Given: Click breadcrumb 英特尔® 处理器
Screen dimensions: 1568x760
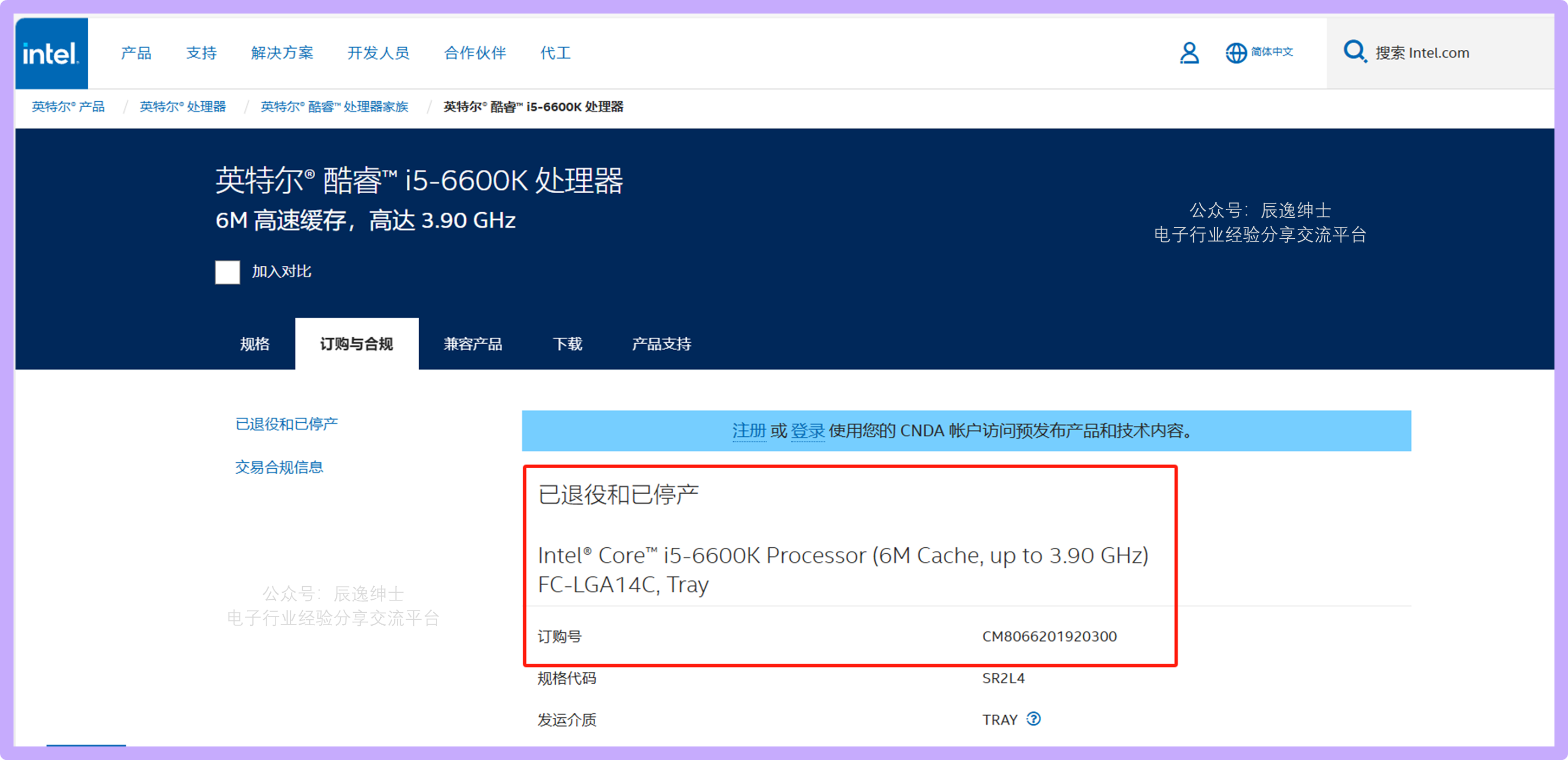Looking at the screenshot, I should pos(183,107).
